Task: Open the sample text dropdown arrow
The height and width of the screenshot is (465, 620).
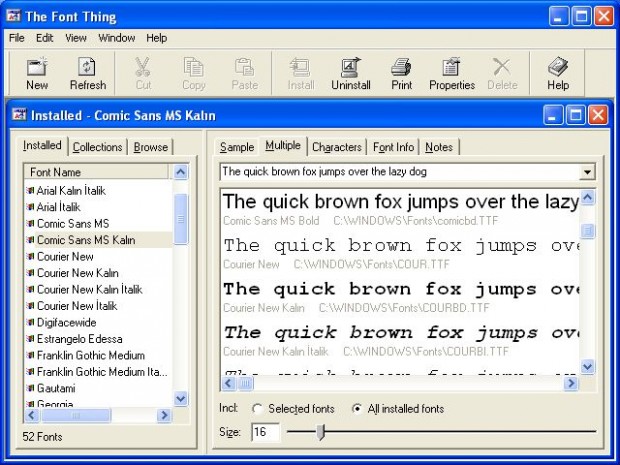Action: (587, 172)
